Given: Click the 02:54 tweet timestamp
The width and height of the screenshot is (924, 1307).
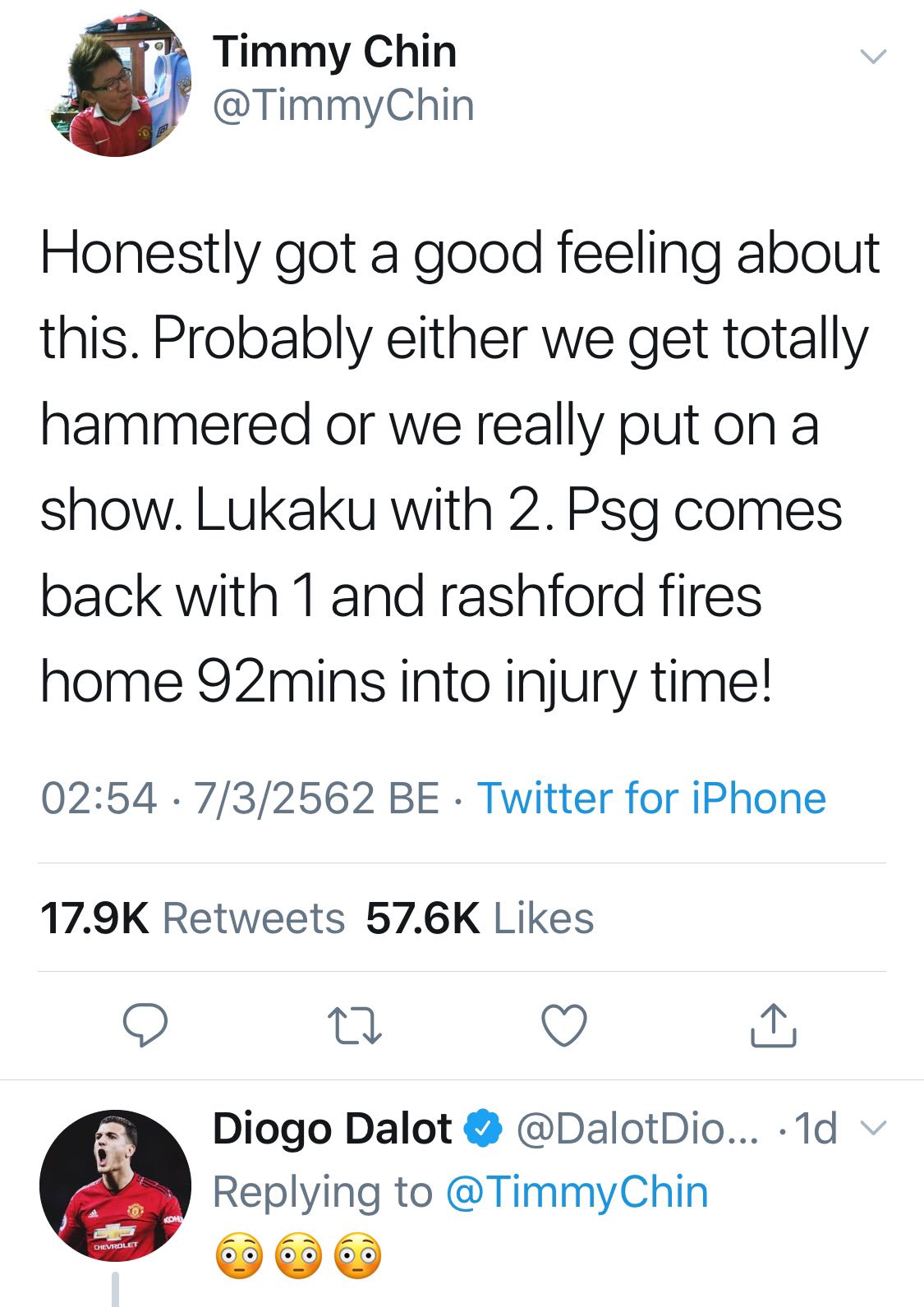Looking at the screenshot, I should [99, 798].
